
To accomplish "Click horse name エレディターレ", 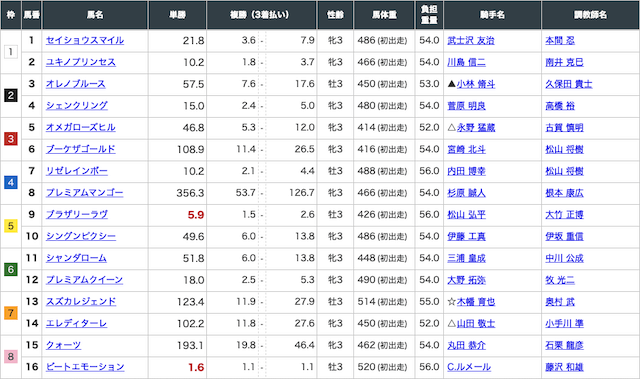I will point(76,323).
